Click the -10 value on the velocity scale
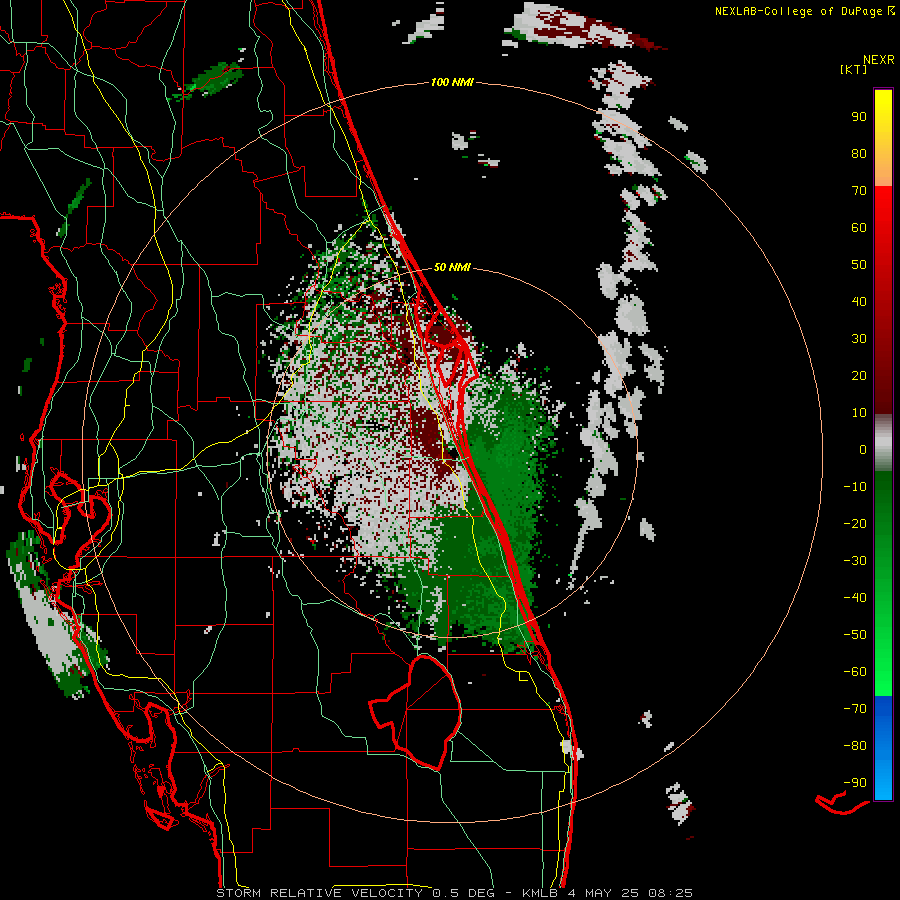Image resolution: width=900 pixels, height=900 pixels. click(855, 487)
